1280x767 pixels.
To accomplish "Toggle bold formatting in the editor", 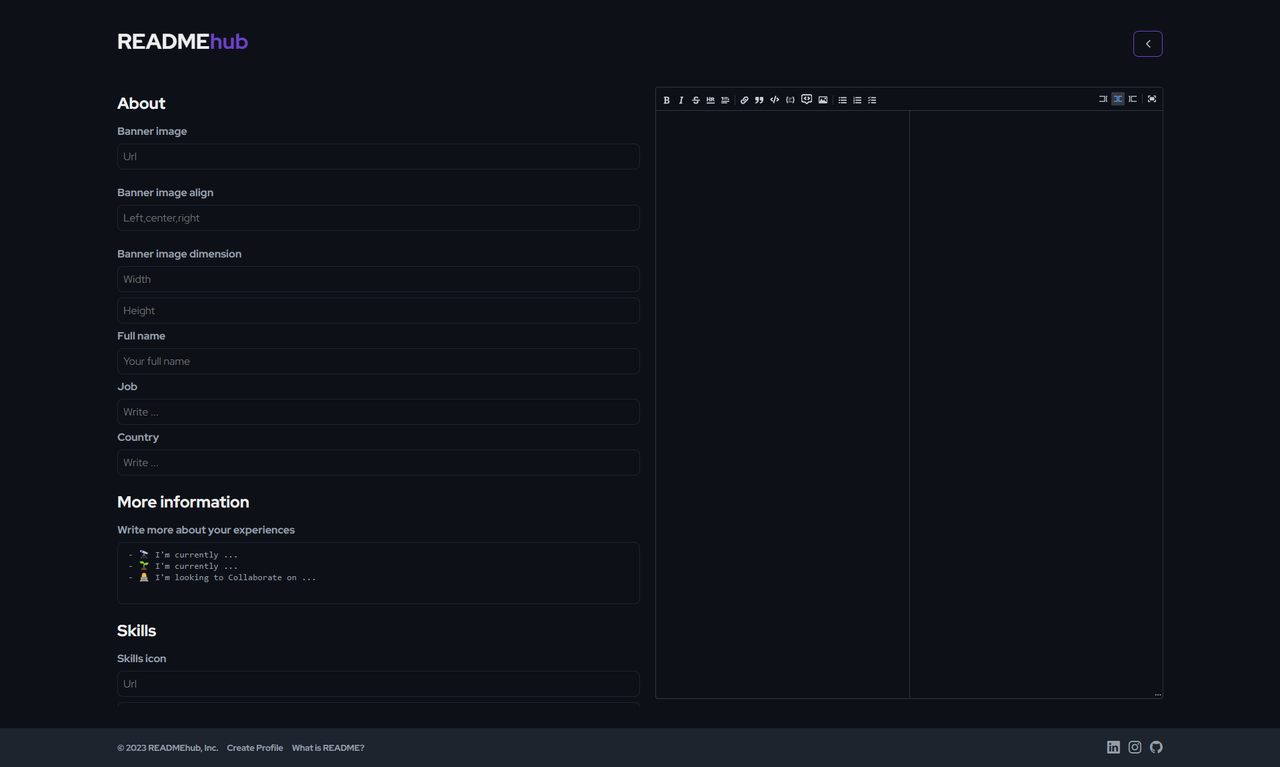I will tap(667, 100).
